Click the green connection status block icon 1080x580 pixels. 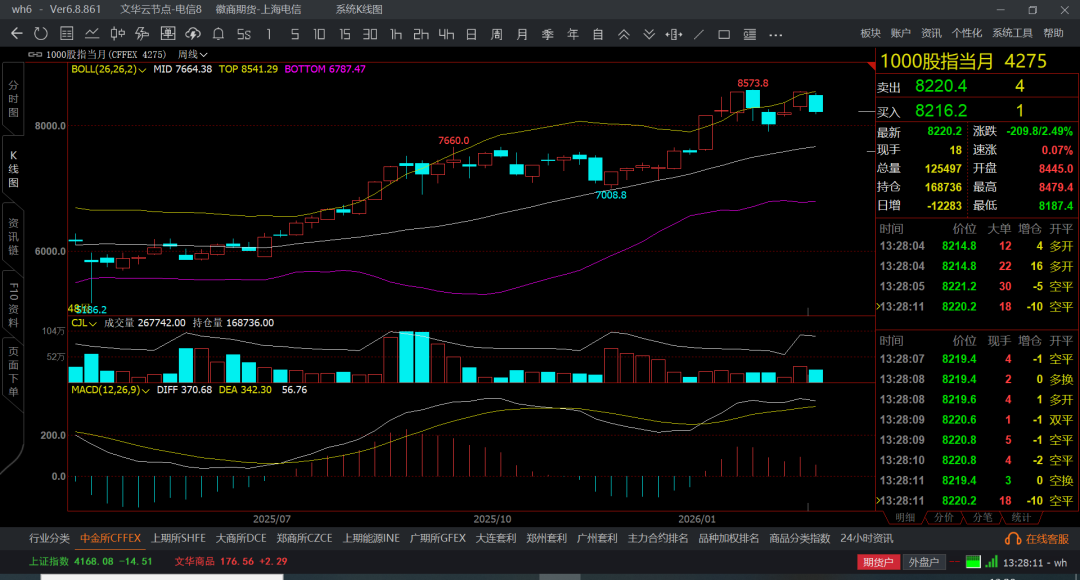tap(973, 562)
